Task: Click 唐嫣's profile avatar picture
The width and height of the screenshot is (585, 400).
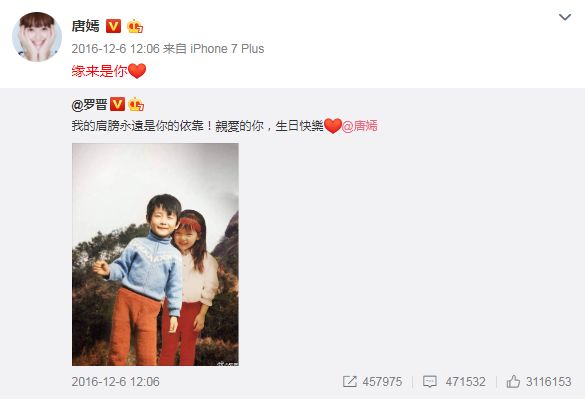Action: tap(37, 37)
